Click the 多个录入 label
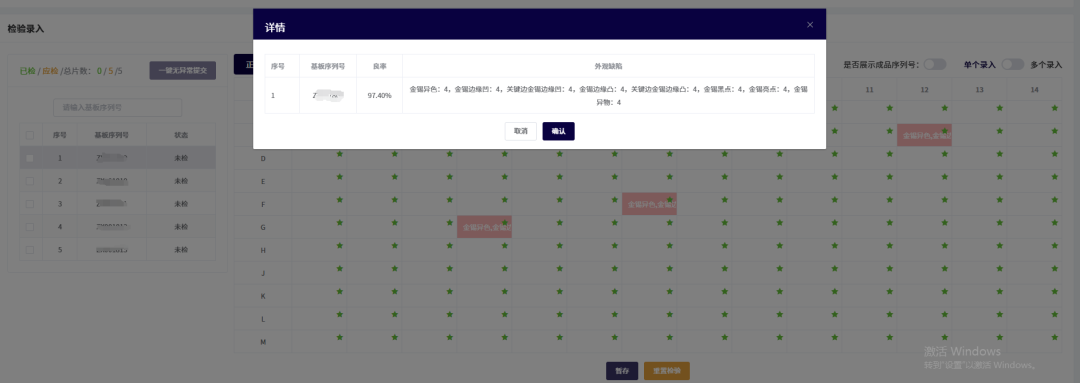 tap(1046, 65)
